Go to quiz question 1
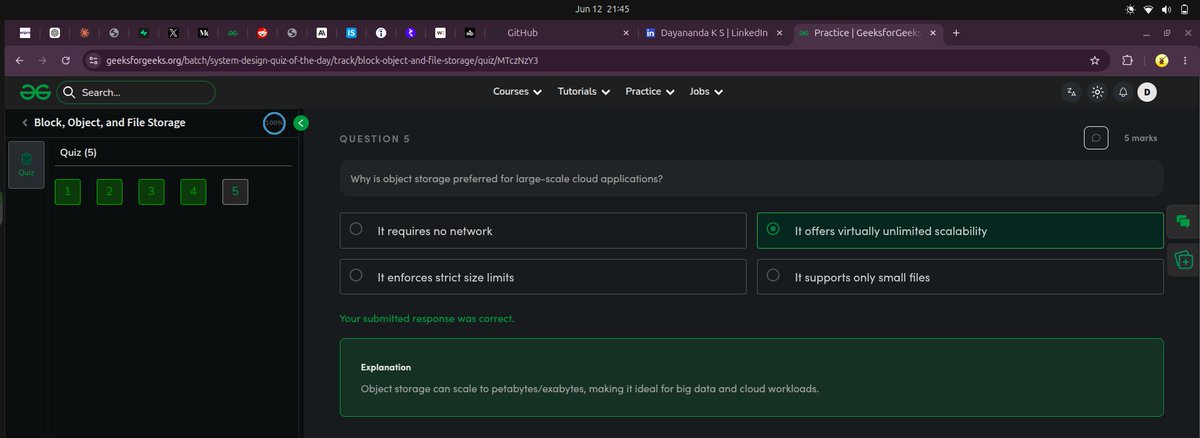Viewport: 1200px width, 438px height. 67,192
